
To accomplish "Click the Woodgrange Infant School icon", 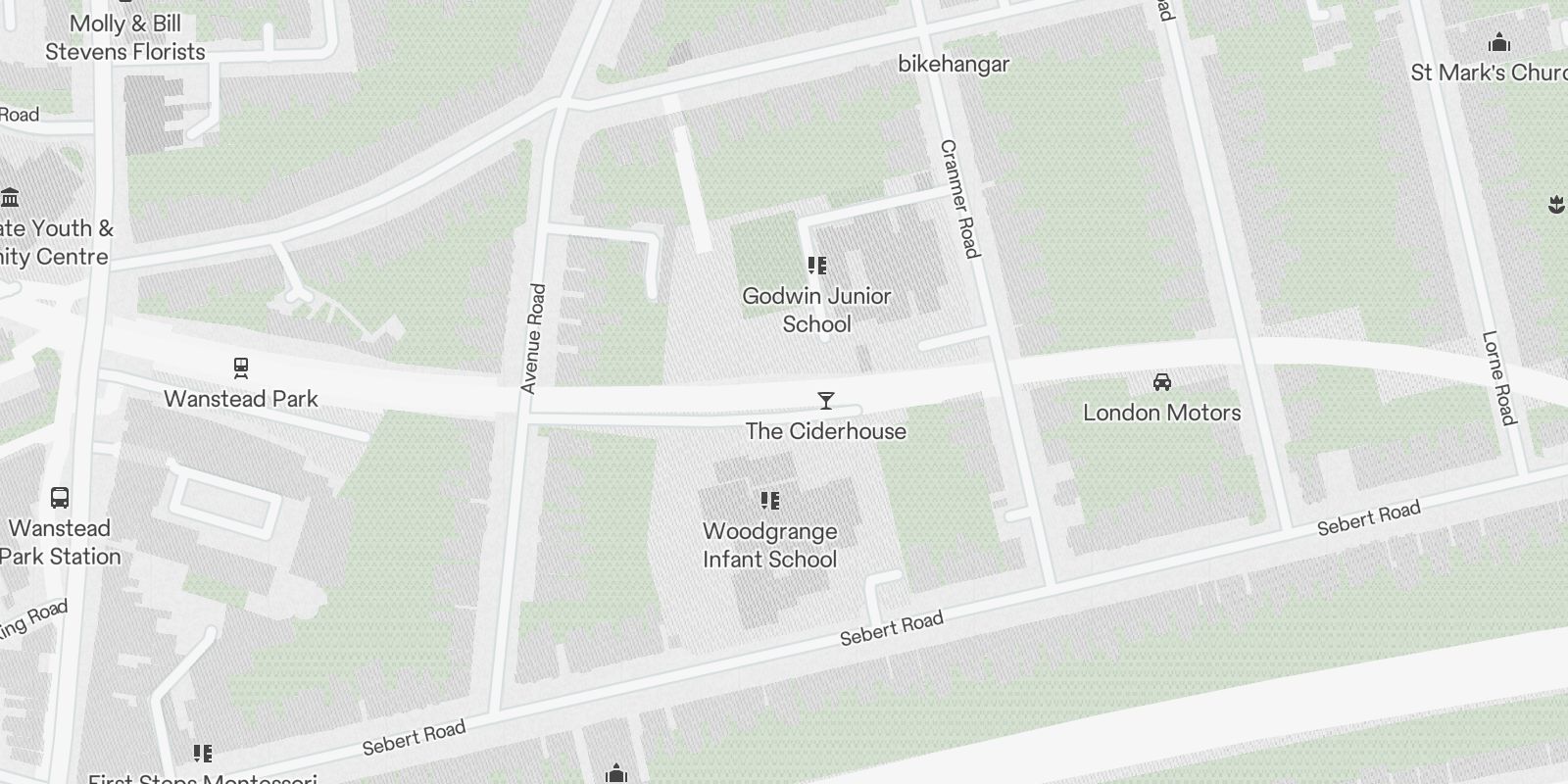I will (x=770, y=501).
